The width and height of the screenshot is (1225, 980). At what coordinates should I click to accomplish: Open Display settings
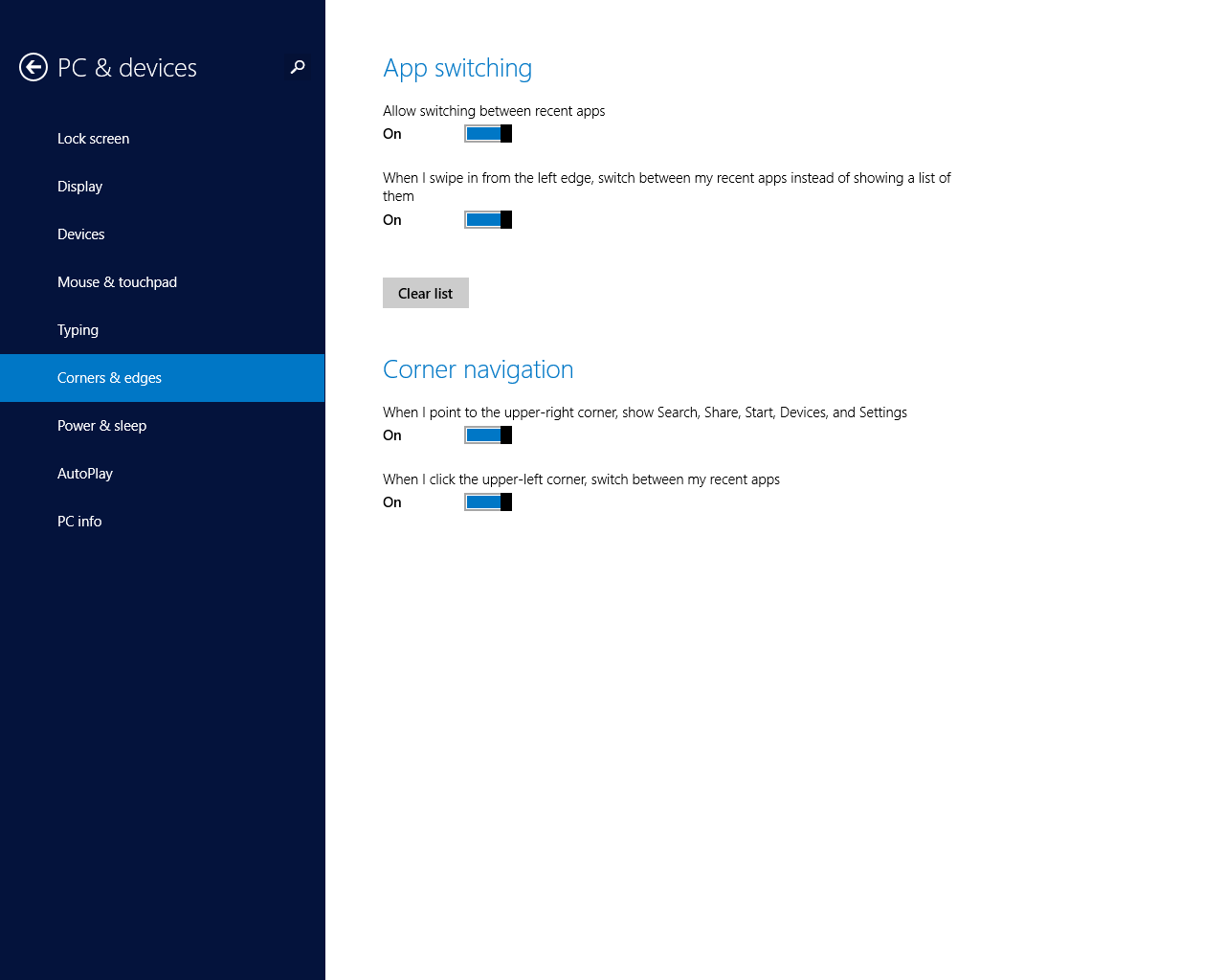pyautogui.click(x=79, y=186)
